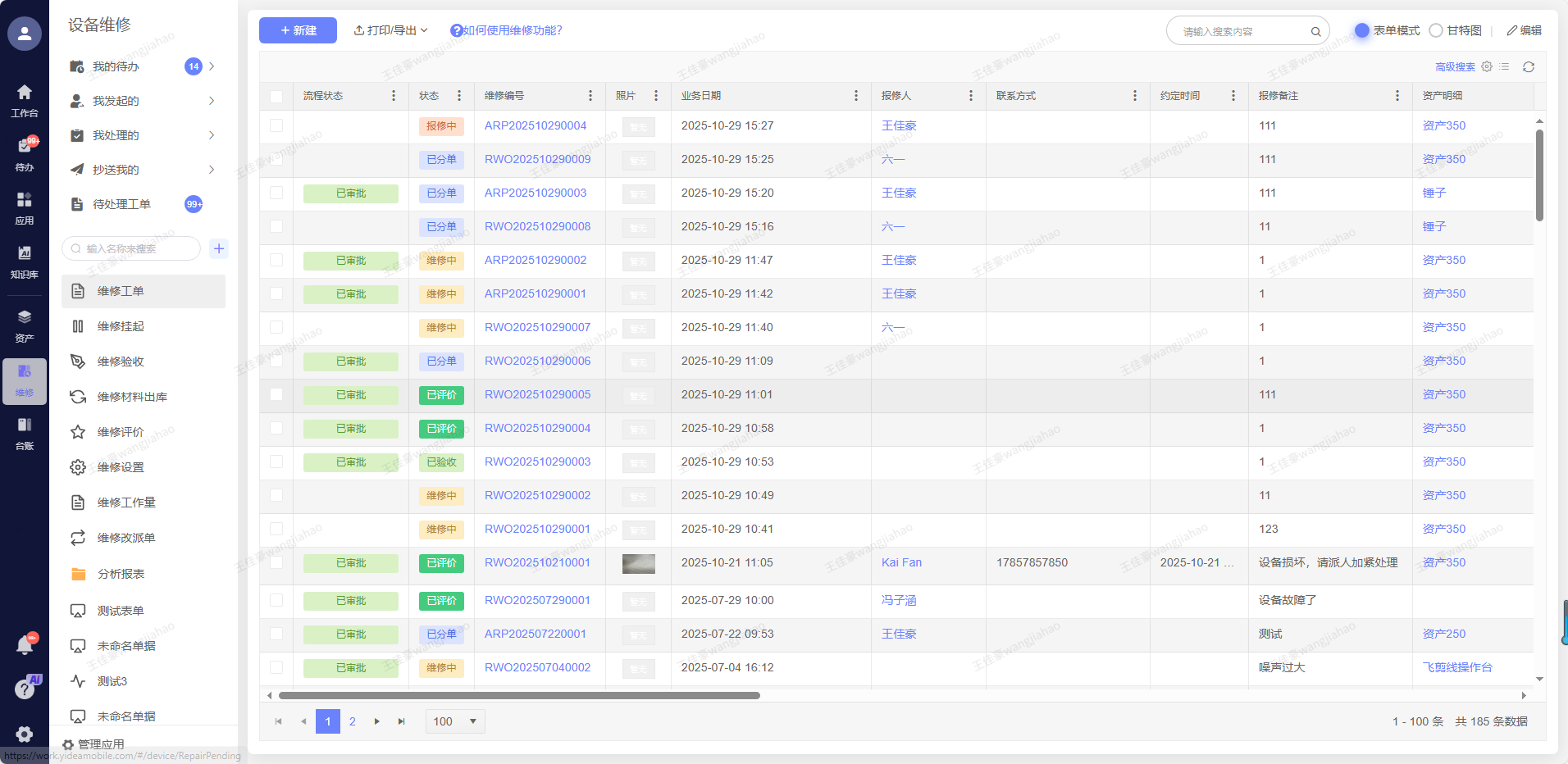
Task: Click the notification bell icon
Action: [25, 645]
